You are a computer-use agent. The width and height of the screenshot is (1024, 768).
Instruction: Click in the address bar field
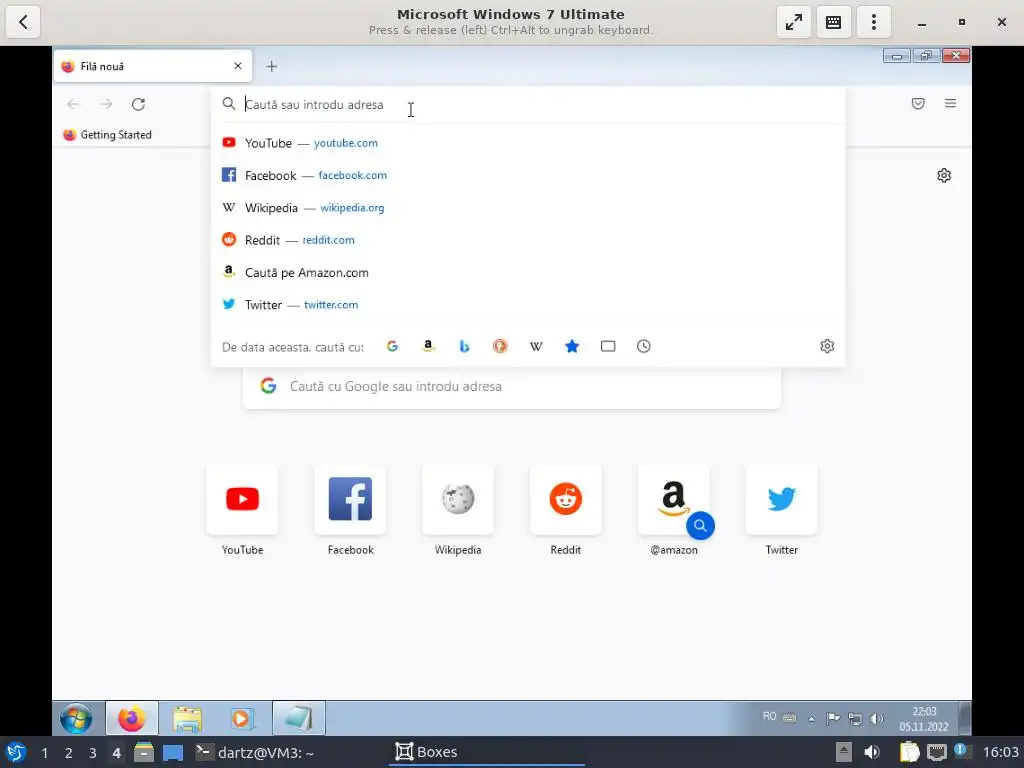(528, 104)
